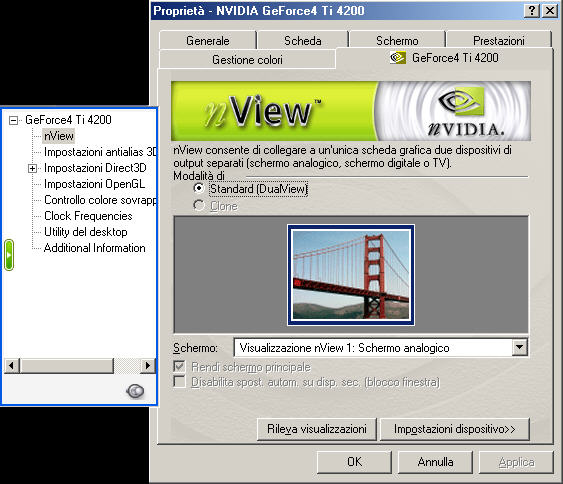Click the tree panel scroll right arrow
Image resolution: width=563 pixels, height=484 pixels.
148,366
